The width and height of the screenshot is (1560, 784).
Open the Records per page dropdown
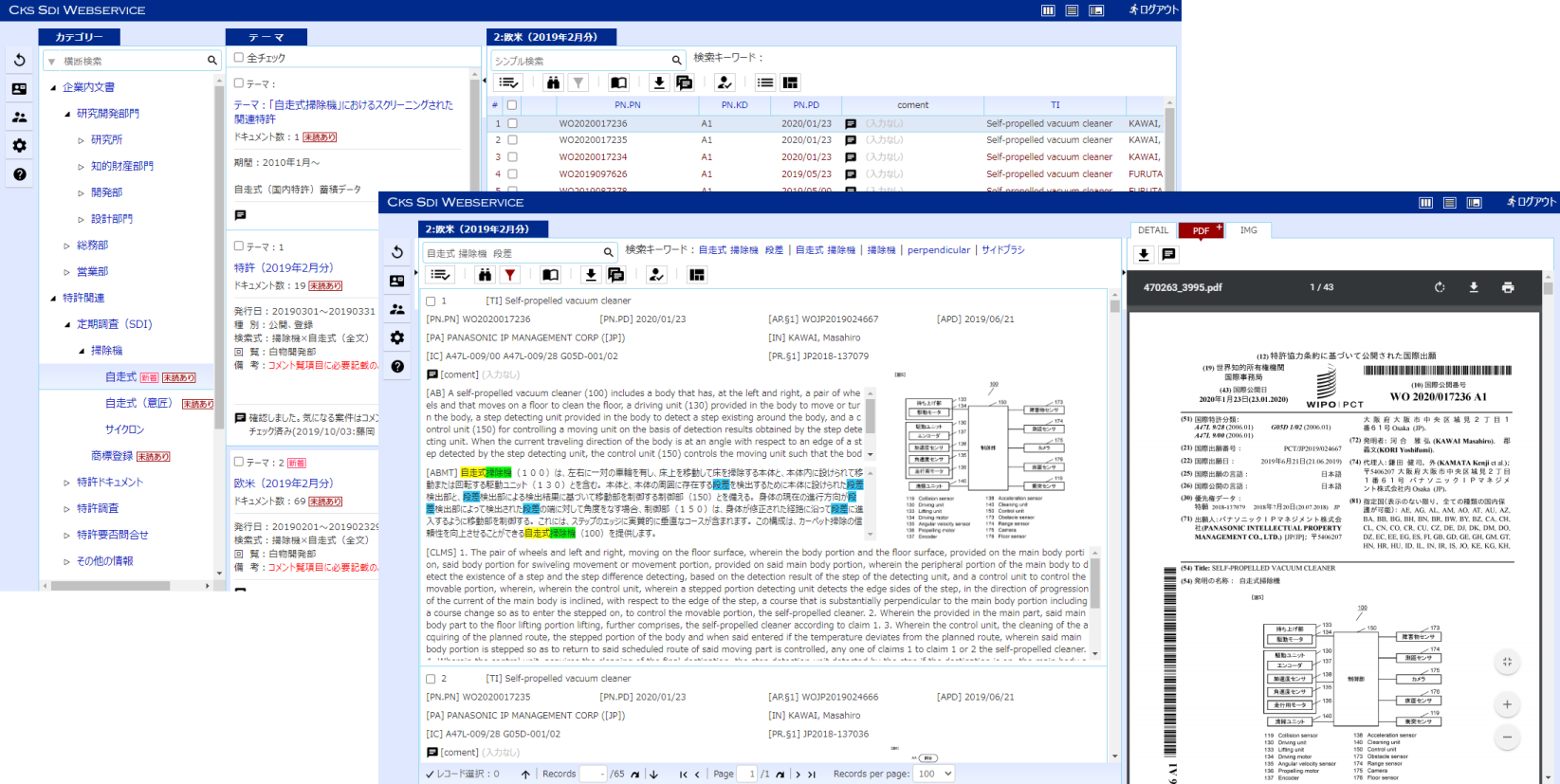click(934, 774)
